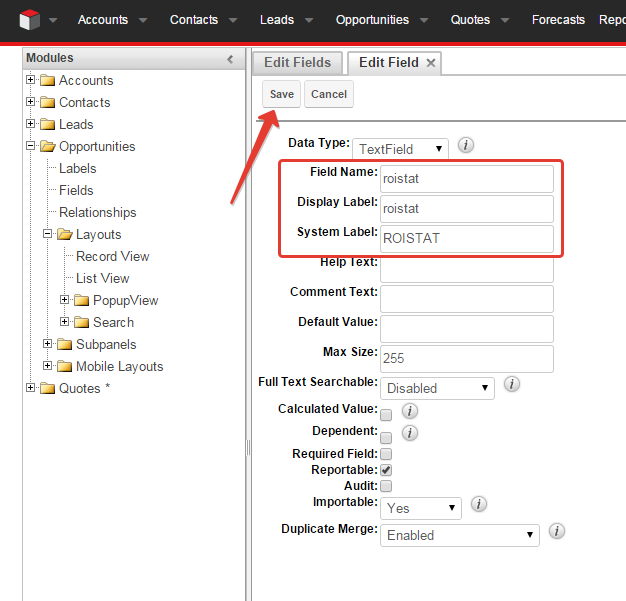Show info for Full Text Searchable

512,384
